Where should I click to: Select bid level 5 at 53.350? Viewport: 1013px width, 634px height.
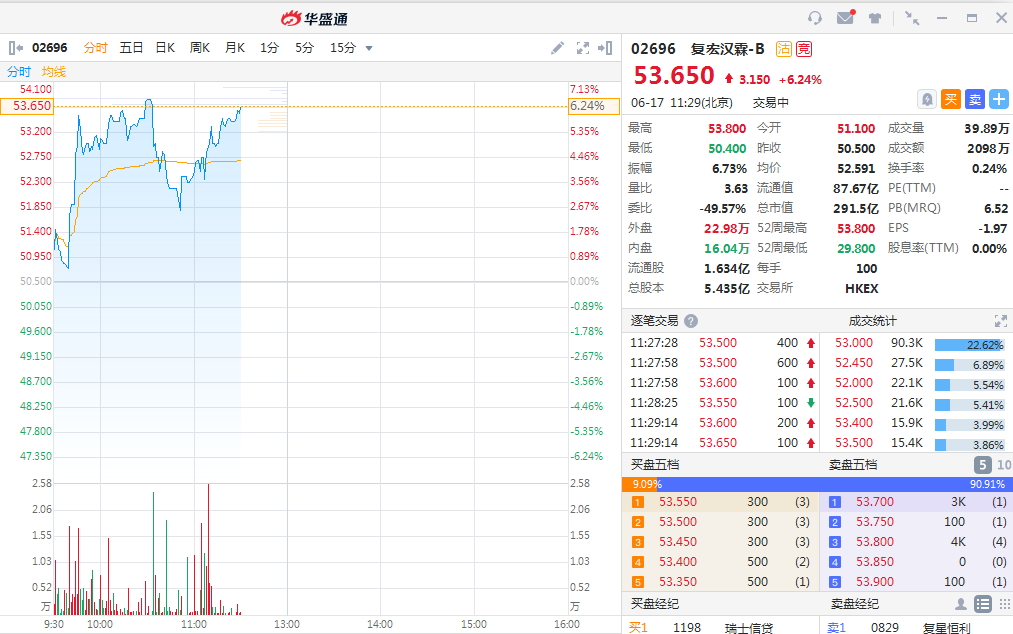point(721,582)
